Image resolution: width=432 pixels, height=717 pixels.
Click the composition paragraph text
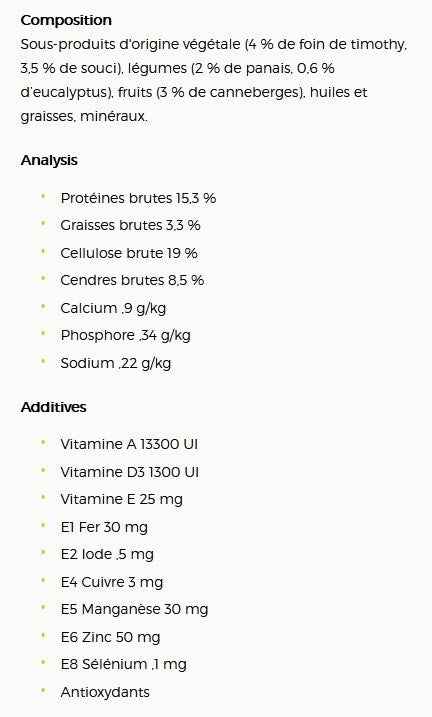(x=213, y=80)
